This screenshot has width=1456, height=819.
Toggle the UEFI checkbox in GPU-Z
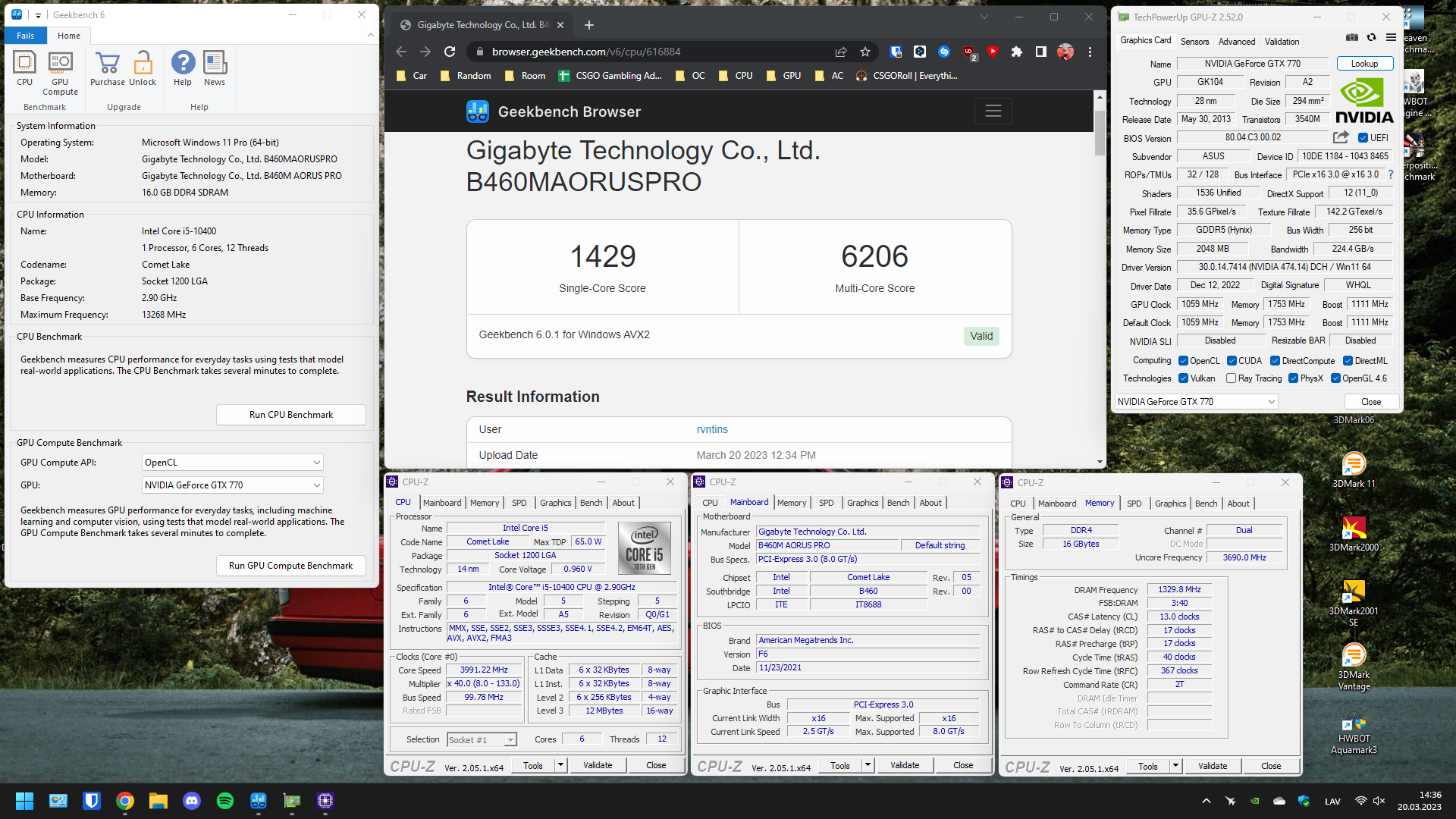[x=1363, y=138]
